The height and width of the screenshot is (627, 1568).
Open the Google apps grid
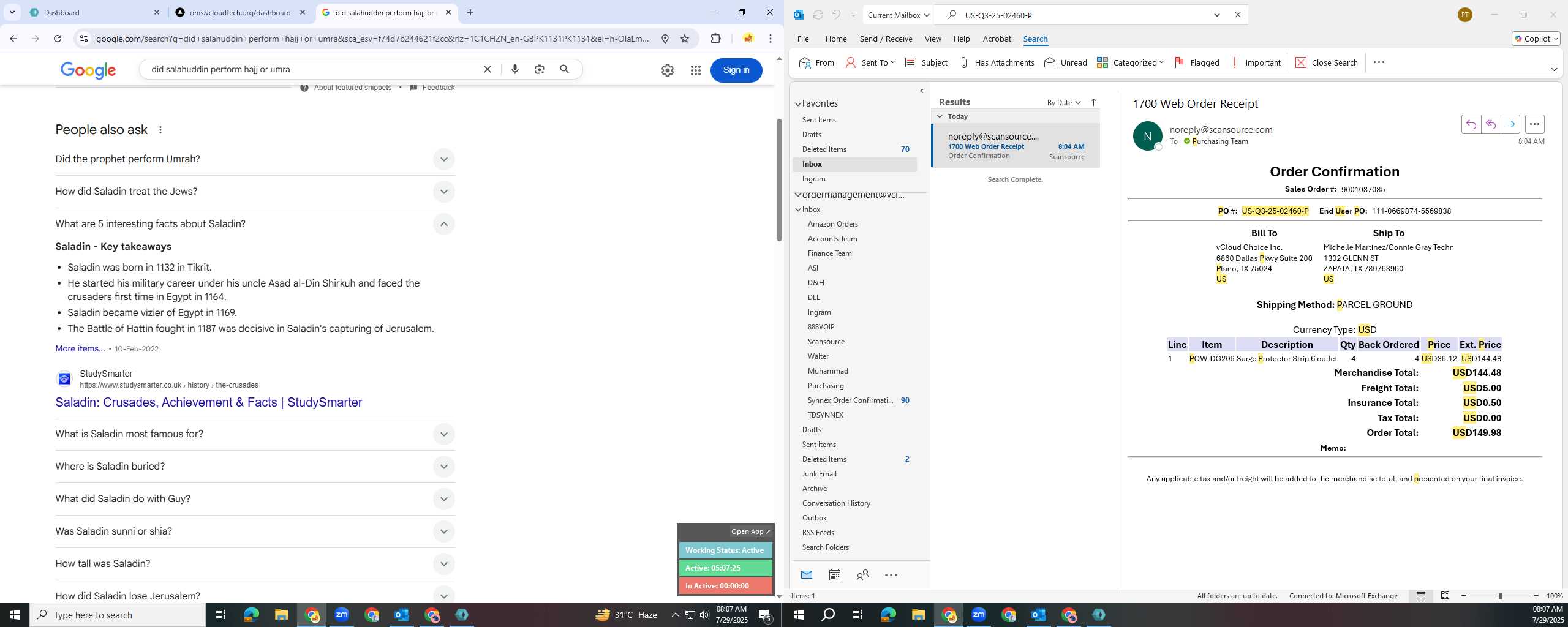point(695,70)
